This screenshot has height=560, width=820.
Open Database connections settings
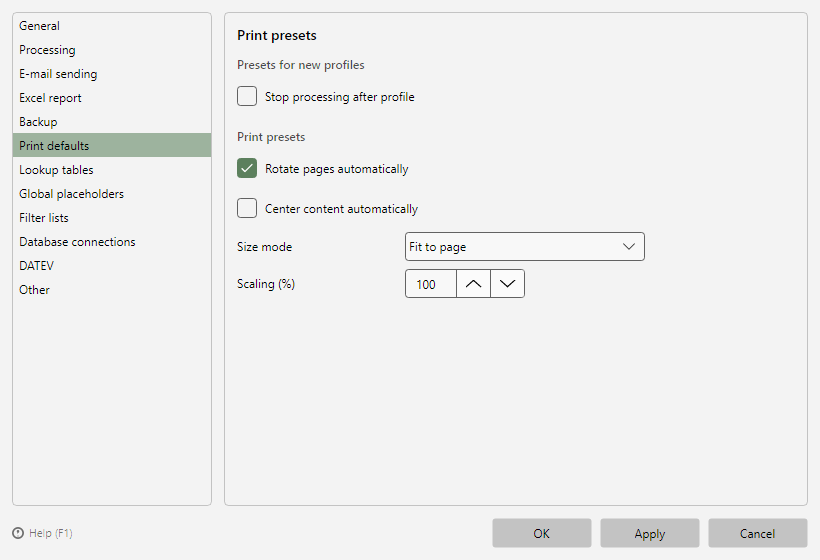click(x=111, y=242)
